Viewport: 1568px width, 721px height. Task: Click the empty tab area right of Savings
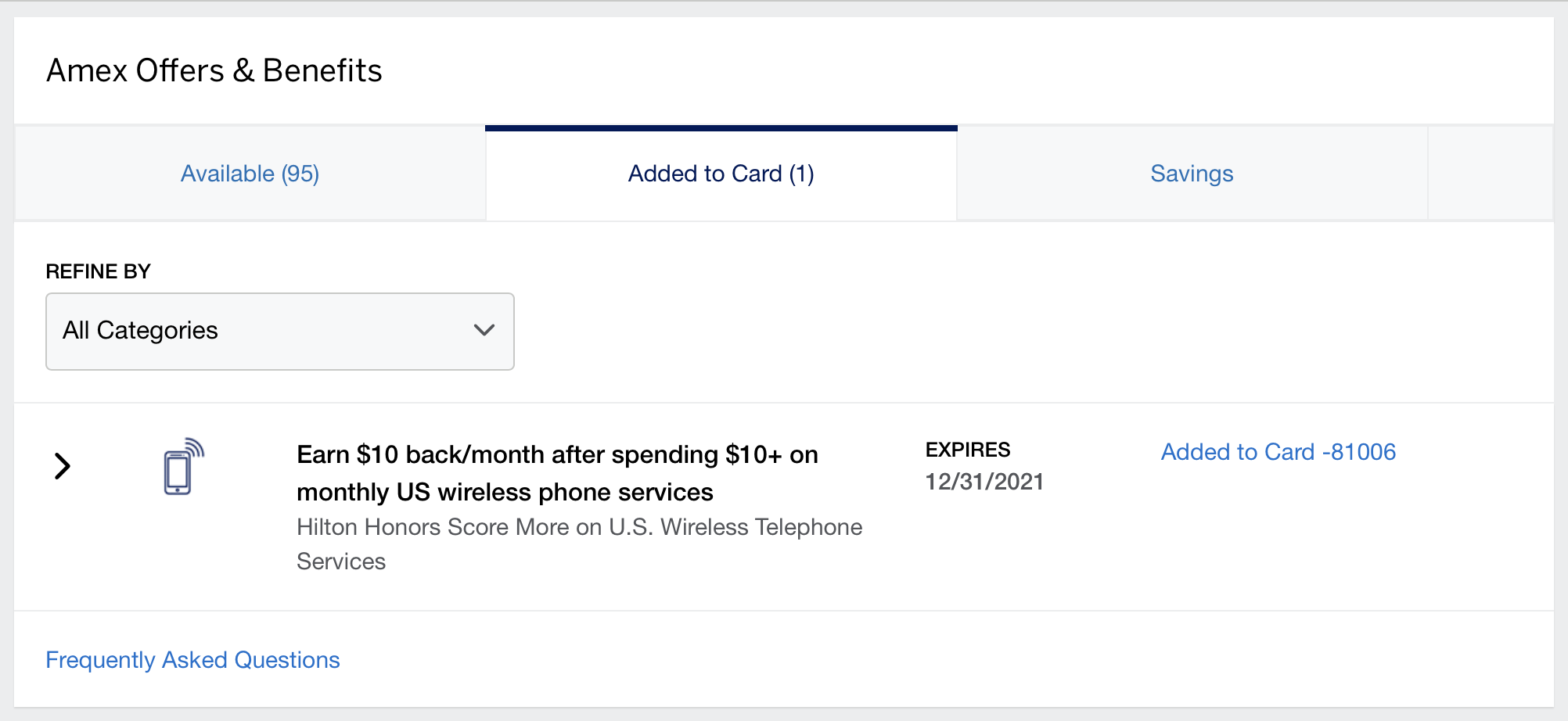1490,174
